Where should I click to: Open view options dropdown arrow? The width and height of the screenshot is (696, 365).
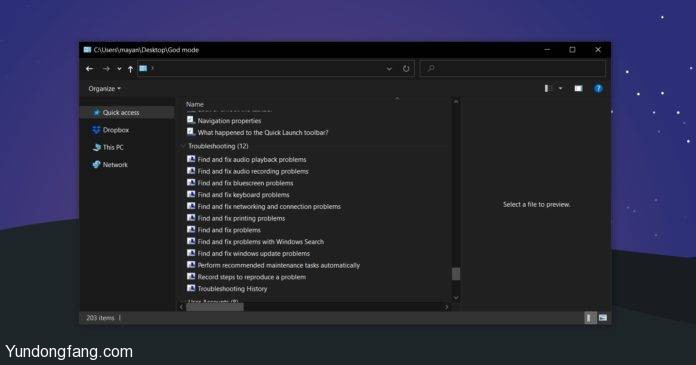(560, 88)
